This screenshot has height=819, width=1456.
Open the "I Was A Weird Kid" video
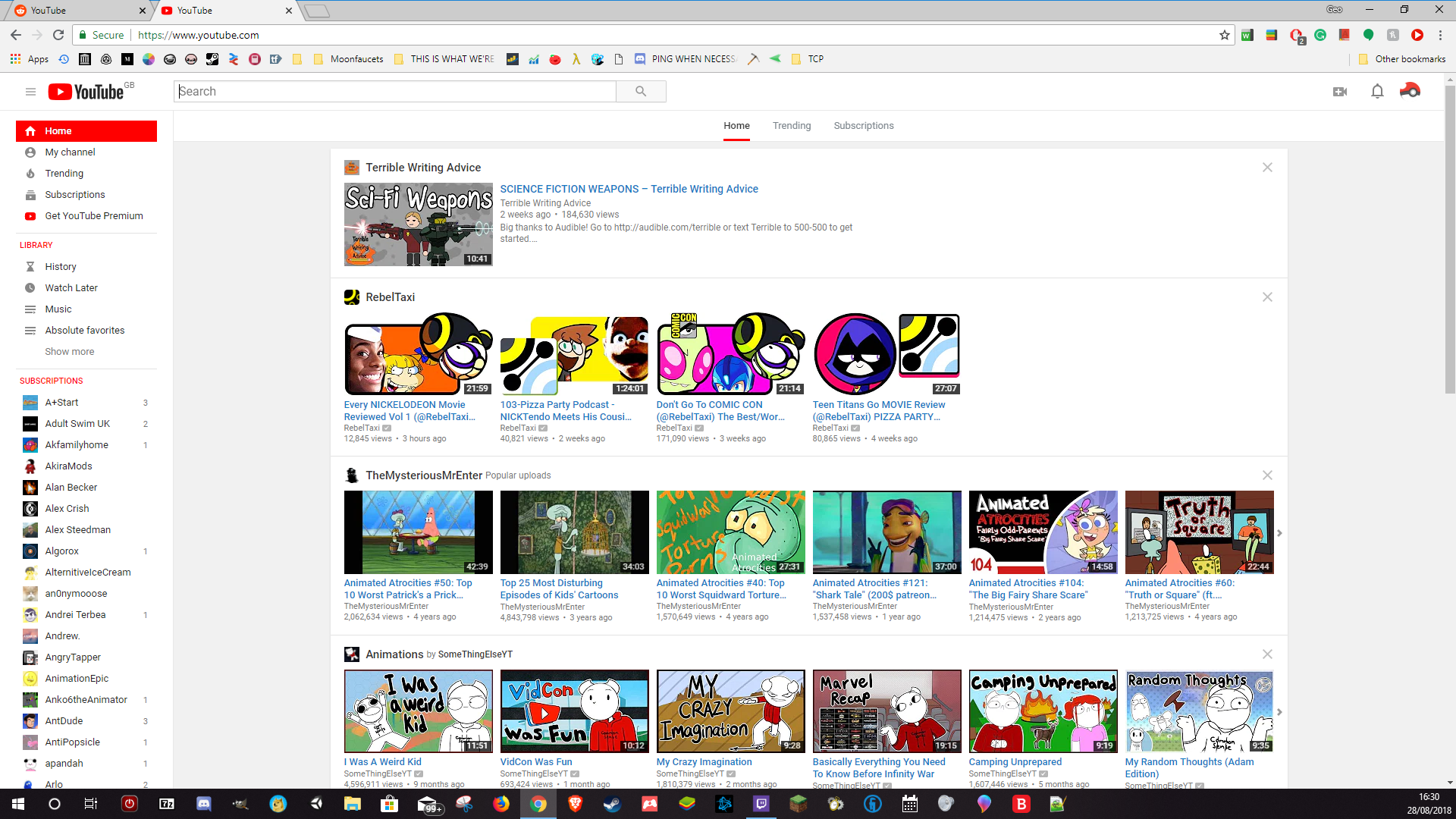click(x=381, y=761)
